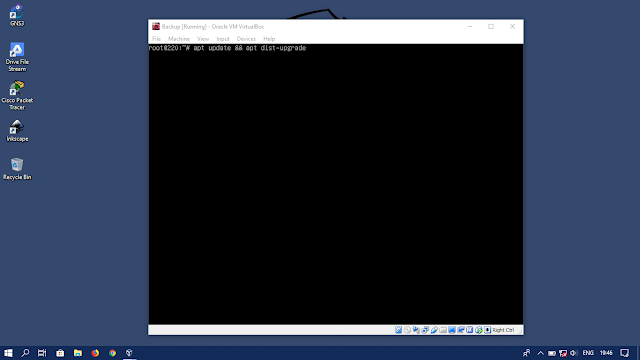
Task: Open the Machine menu
Action: coord(179,39)
